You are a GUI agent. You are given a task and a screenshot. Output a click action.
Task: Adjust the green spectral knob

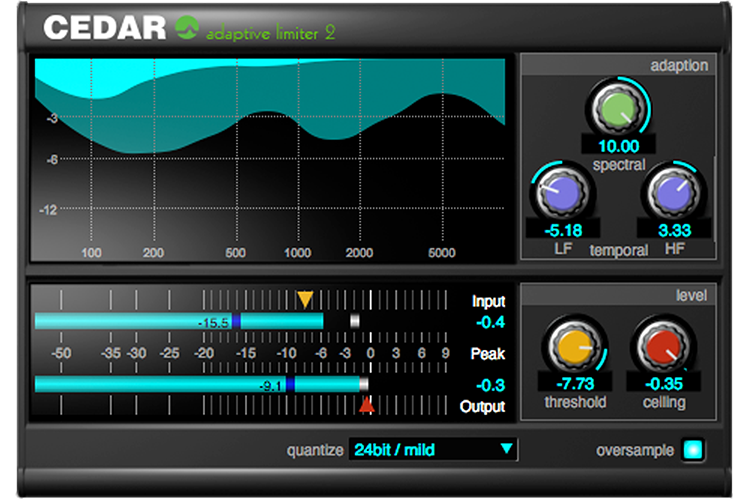618,109
